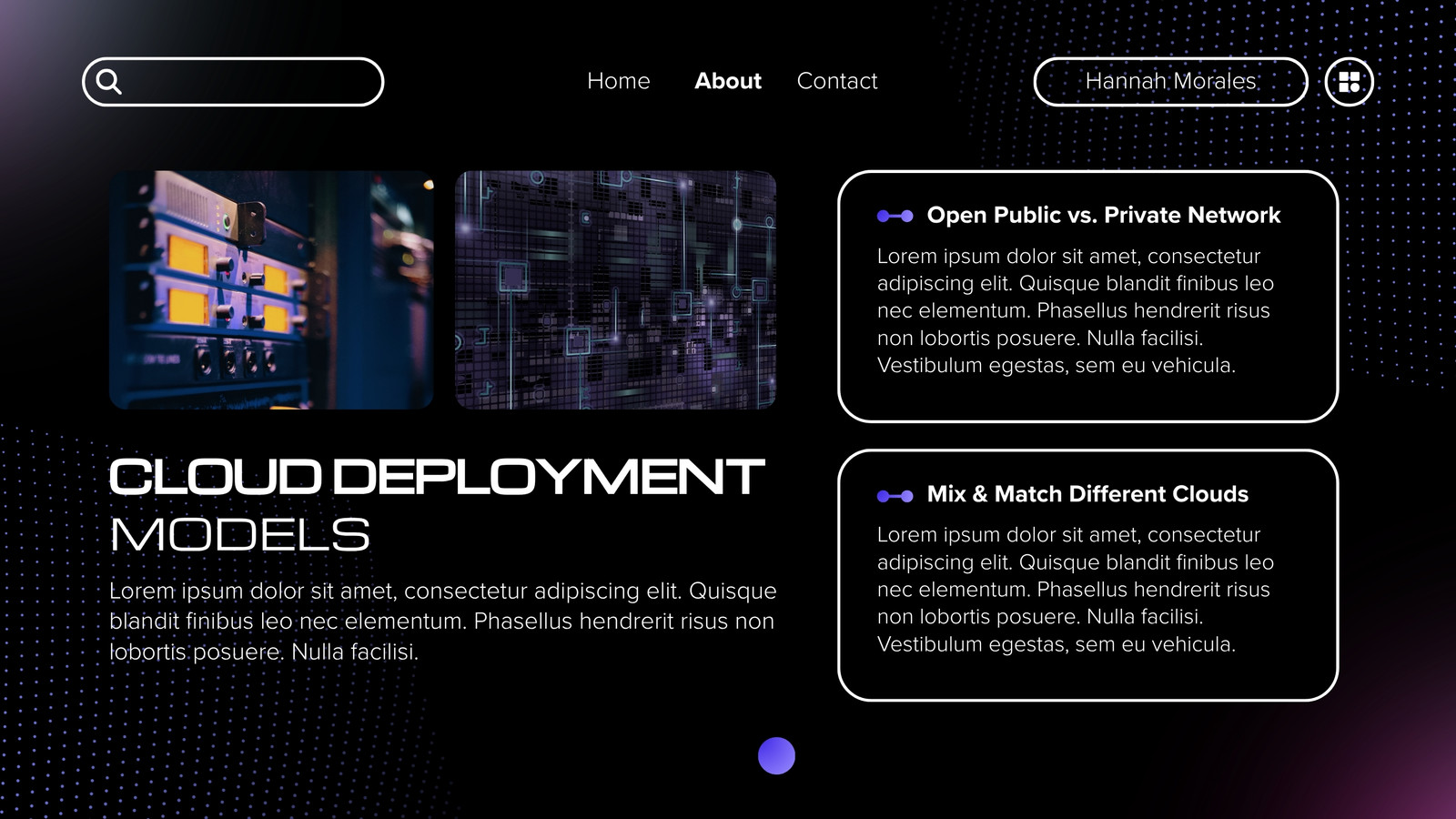Screen dimensions: 1456x819
Task: Select the About menu item
Action: coord(728,81)
